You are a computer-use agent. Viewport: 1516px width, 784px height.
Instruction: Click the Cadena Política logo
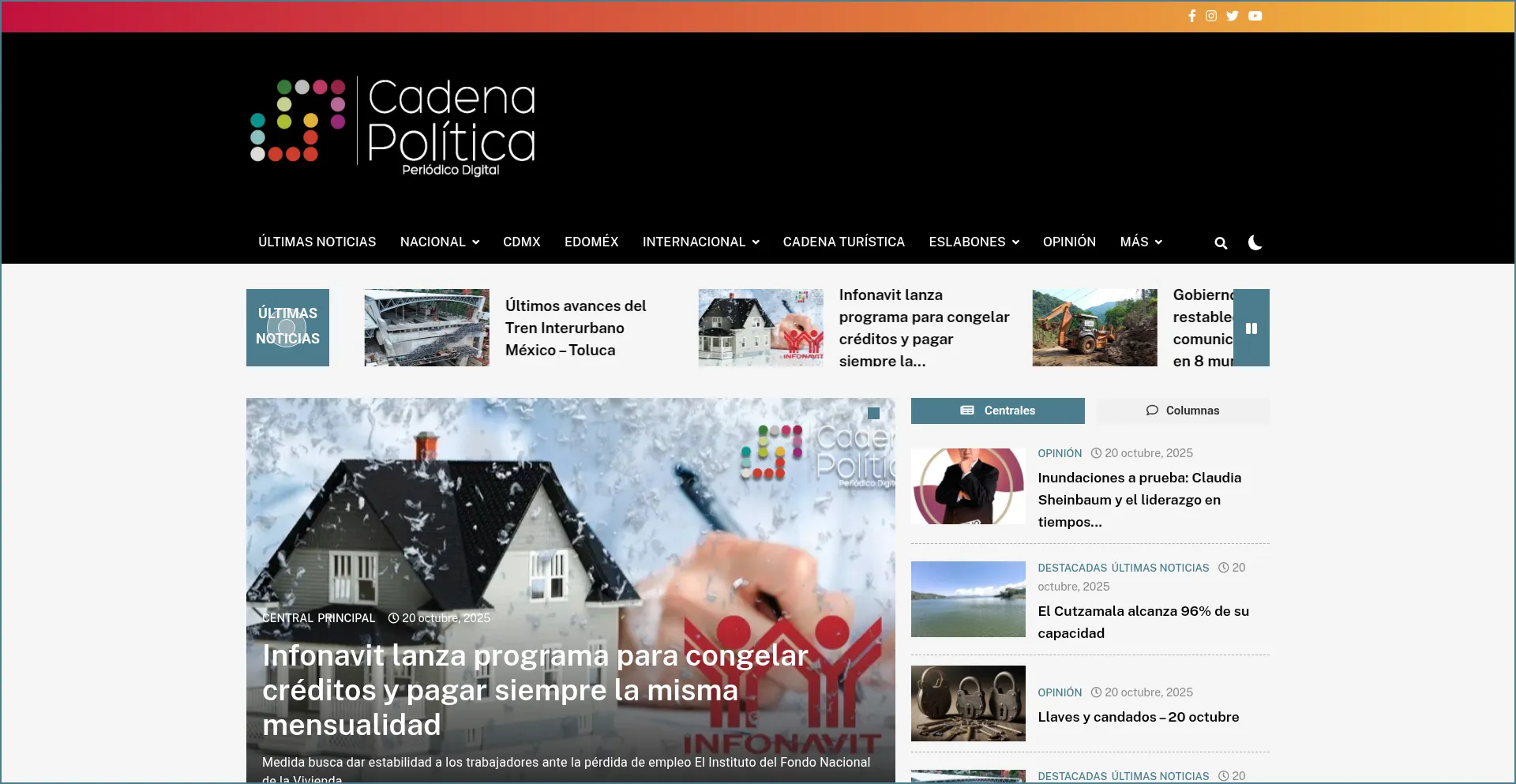coord(393,125)
